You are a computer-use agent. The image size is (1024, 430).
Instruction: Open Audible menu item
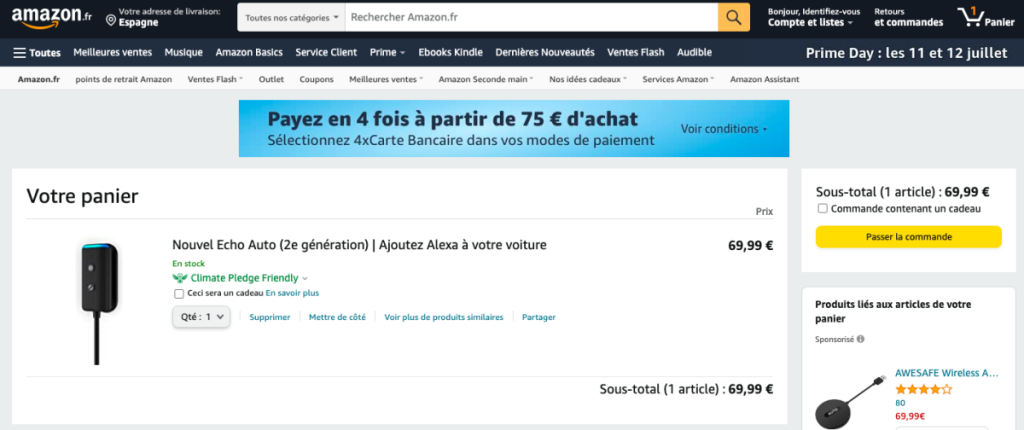tap(694, 52)
